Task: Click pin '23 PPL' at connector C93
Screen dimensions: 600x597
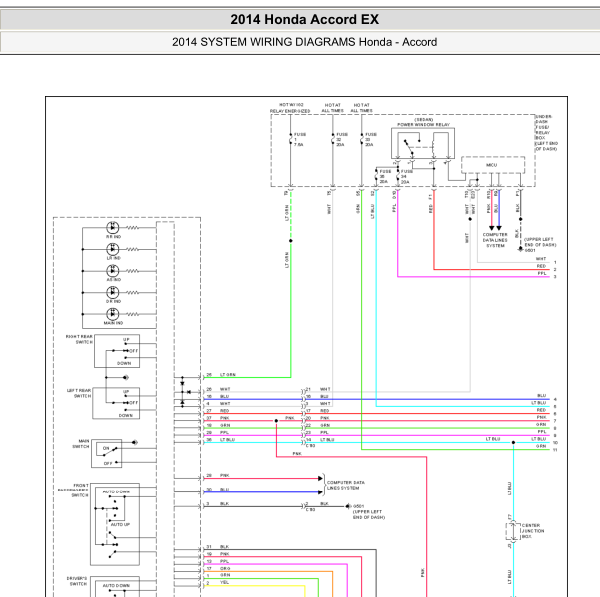Action: click(x=317, y=432)
